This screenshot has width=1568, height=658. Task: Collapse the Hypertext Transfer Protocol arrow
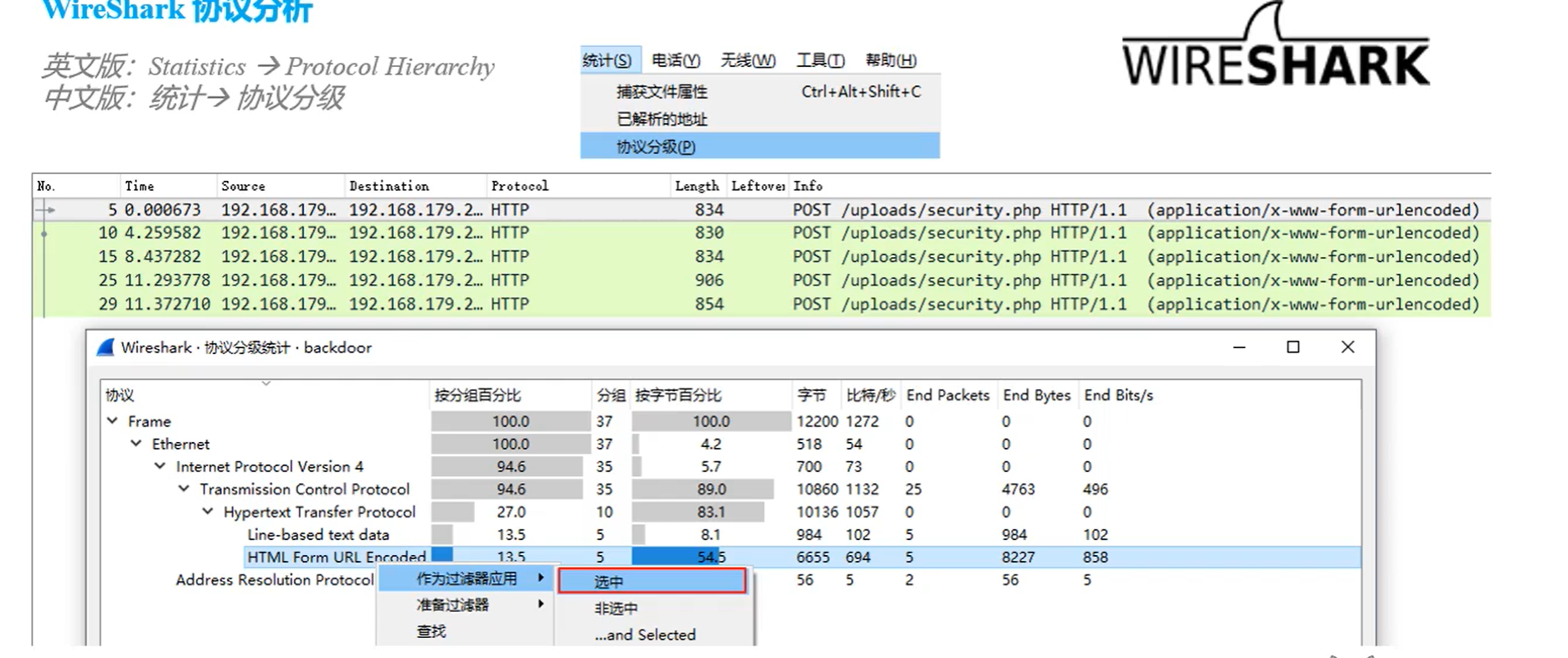coord(208,511)
